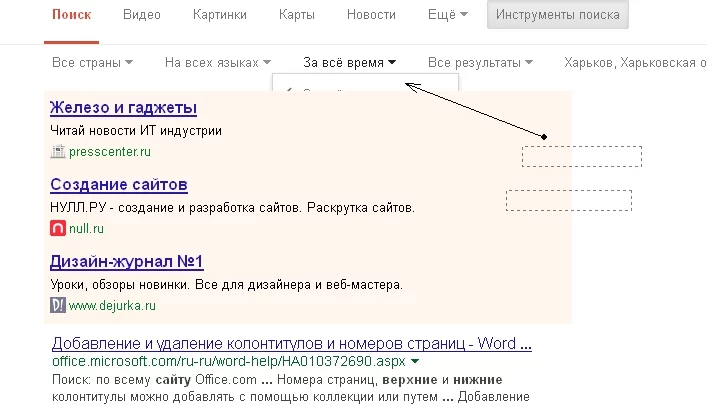Click the www.dejurka.ru address

coord(112,306)
